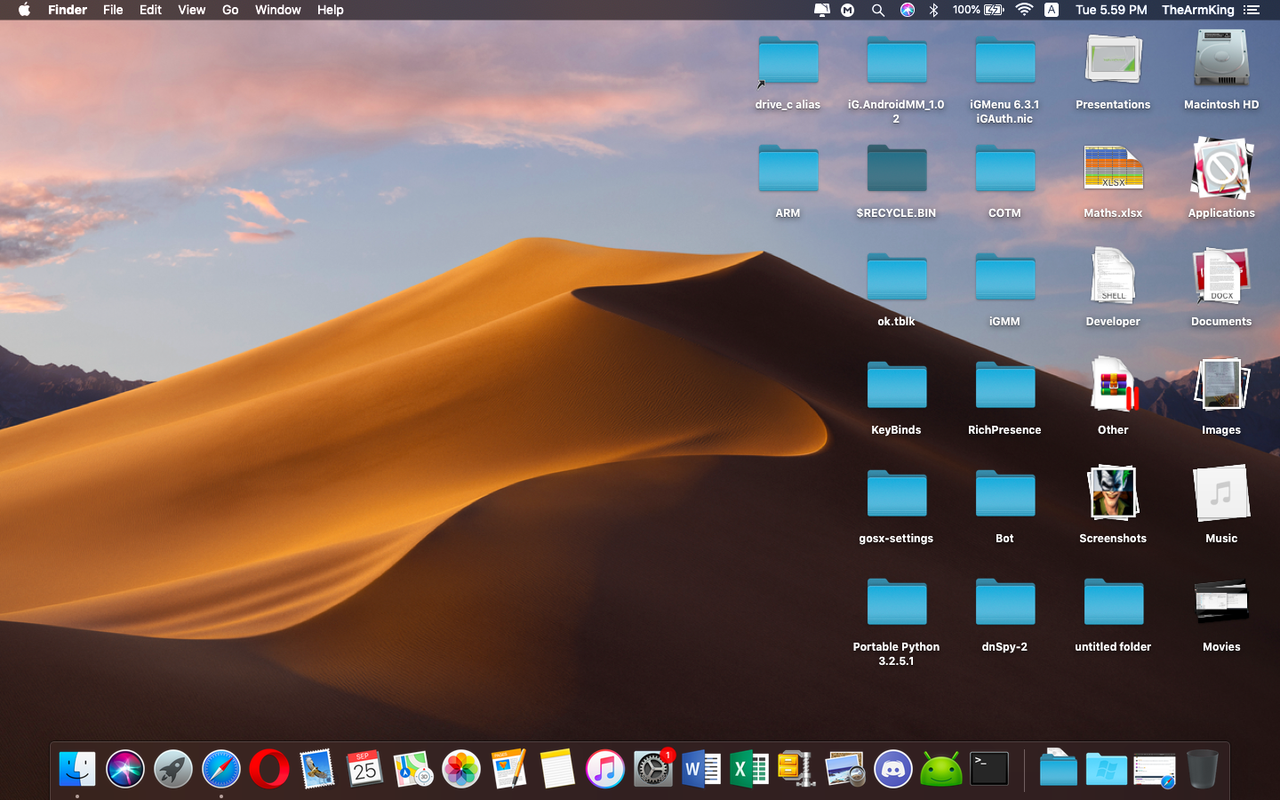Open Discord from the Dock
The width and height of the screenshot is (1280, 800).
pyautogui.click(x=893, y=769)
